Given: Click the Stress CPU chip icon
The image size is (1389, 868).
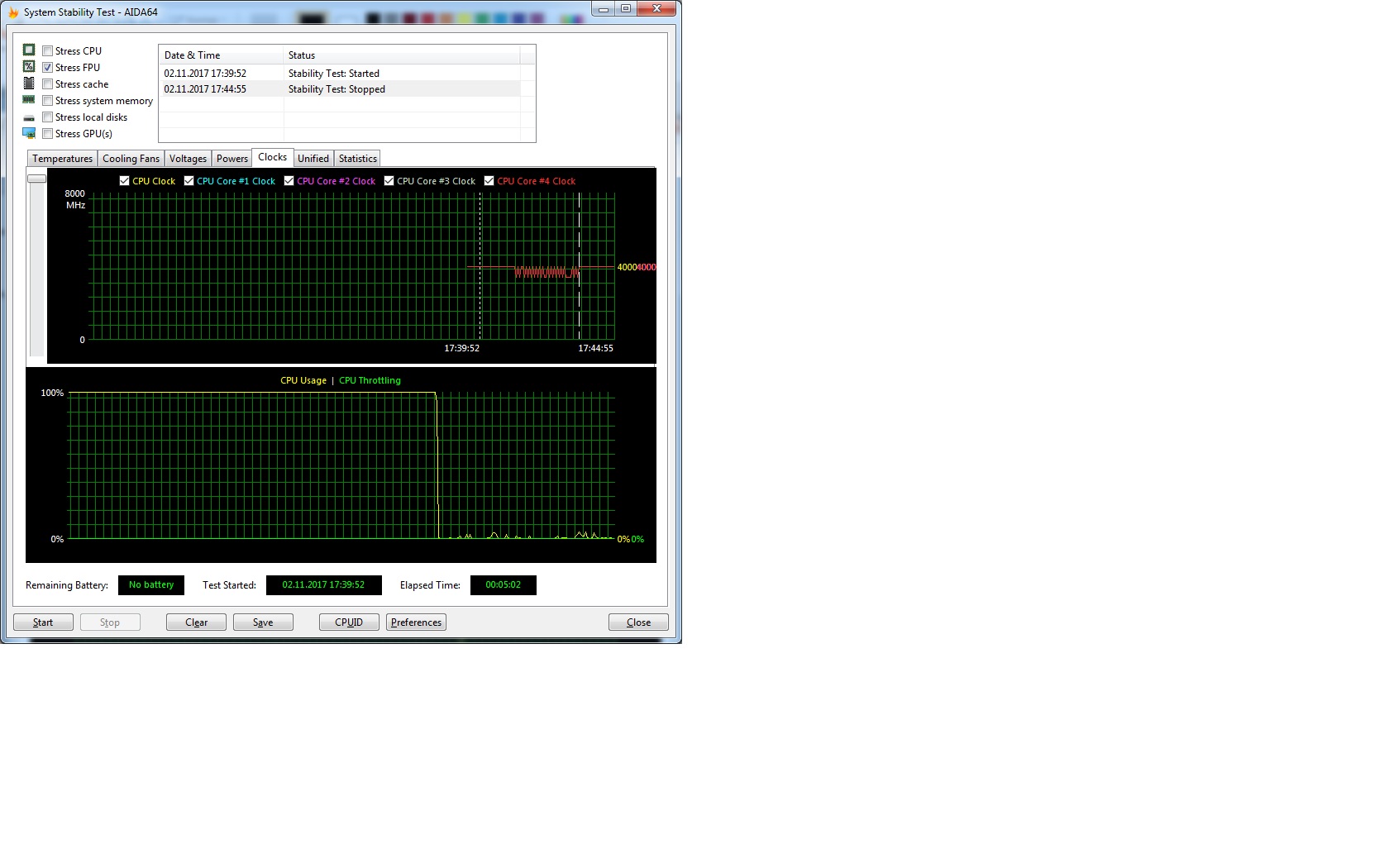Looking at the screenshot, I should pos(29,50).
